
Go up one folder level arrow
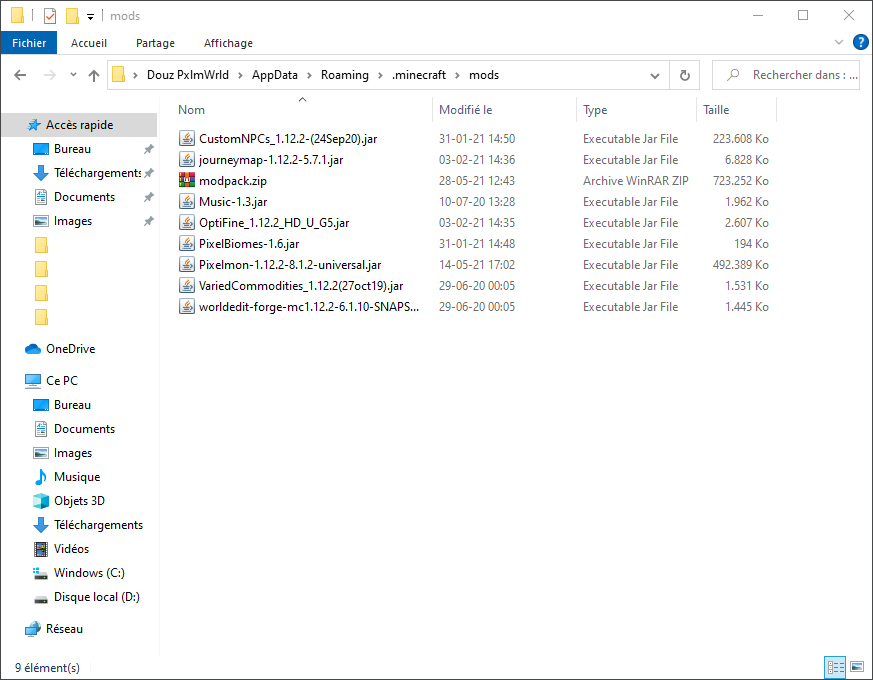click(94, 75)
